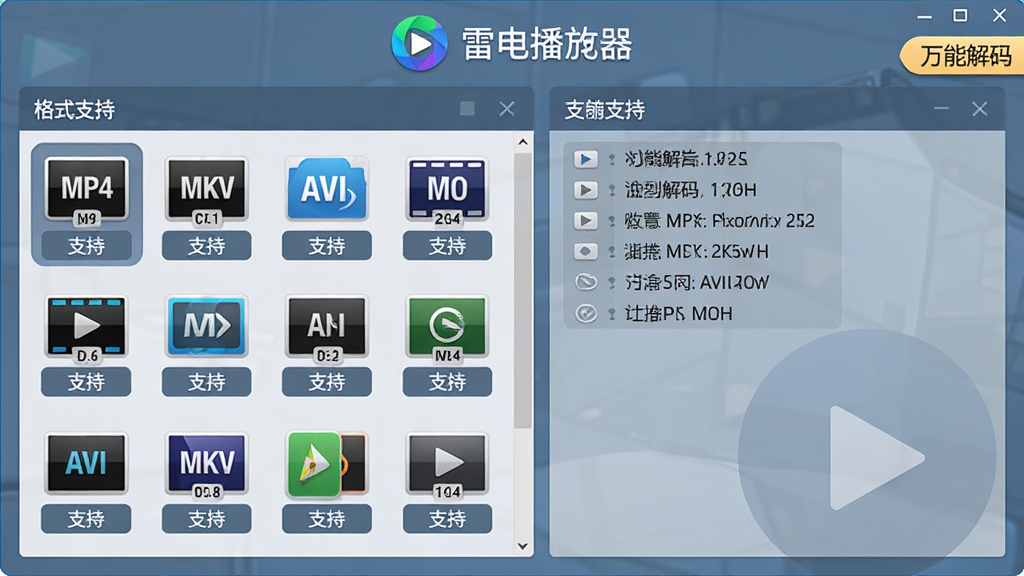Select the list row ending in 252
Image resolution: width=1024 pixels, height=576 pixels.
tap(703, 221)
